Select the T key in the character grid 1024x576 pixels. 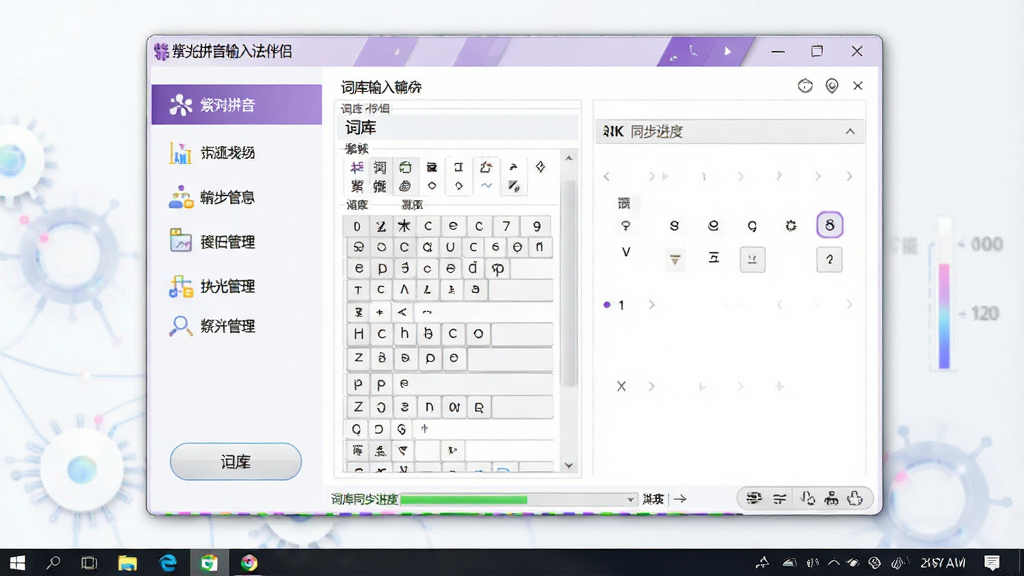pos(358,290)
